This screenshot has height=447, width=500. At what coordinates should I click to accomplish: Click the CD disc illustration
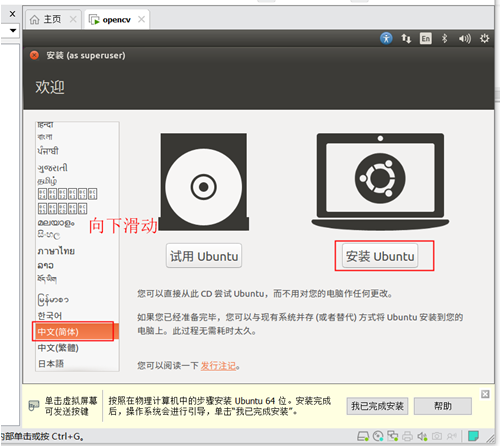pyautogui.click(x=204, y=182)
